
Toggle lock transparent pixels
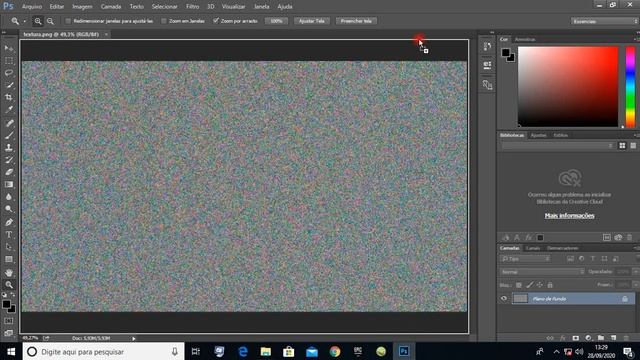tap(519, 285)
